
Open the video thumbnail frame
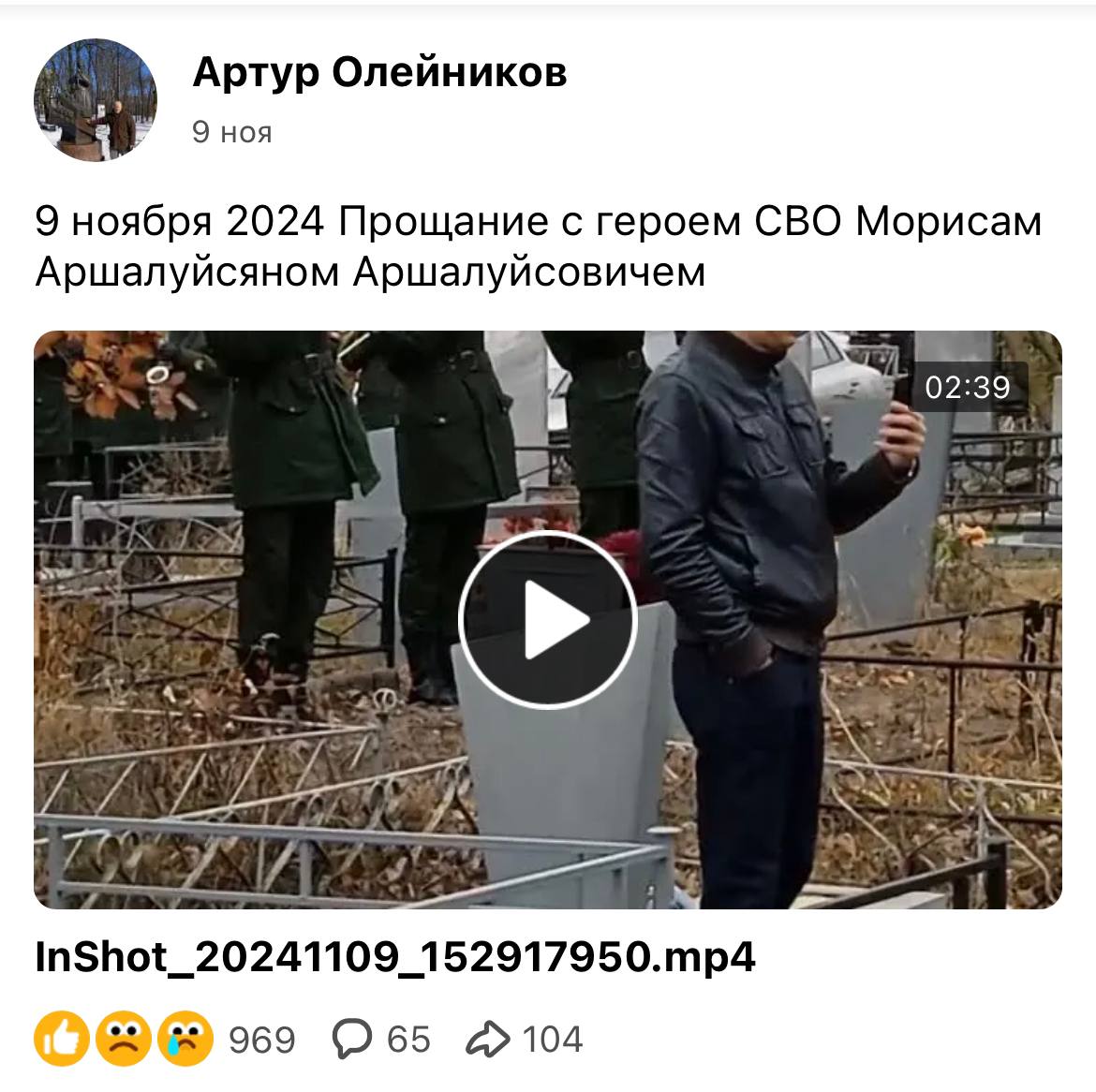[x=547, y=620]
